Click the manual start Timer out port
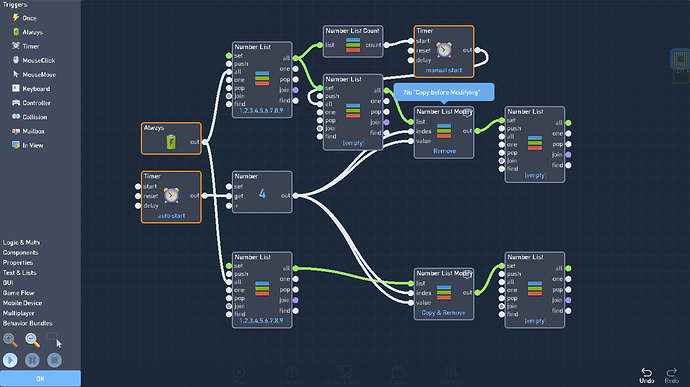 (477, 50)
